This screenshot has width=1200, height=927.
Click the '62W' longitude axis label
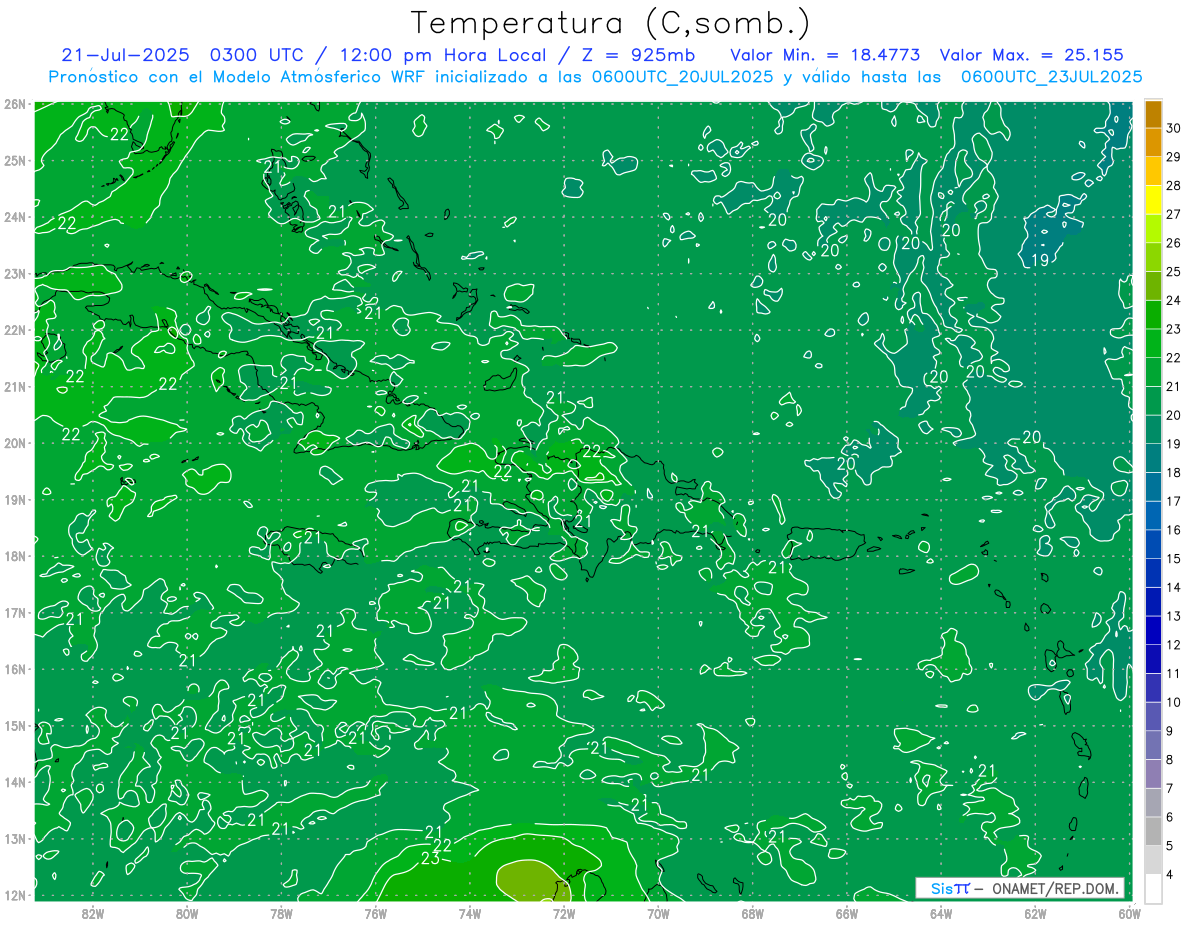coord(1035,912)
